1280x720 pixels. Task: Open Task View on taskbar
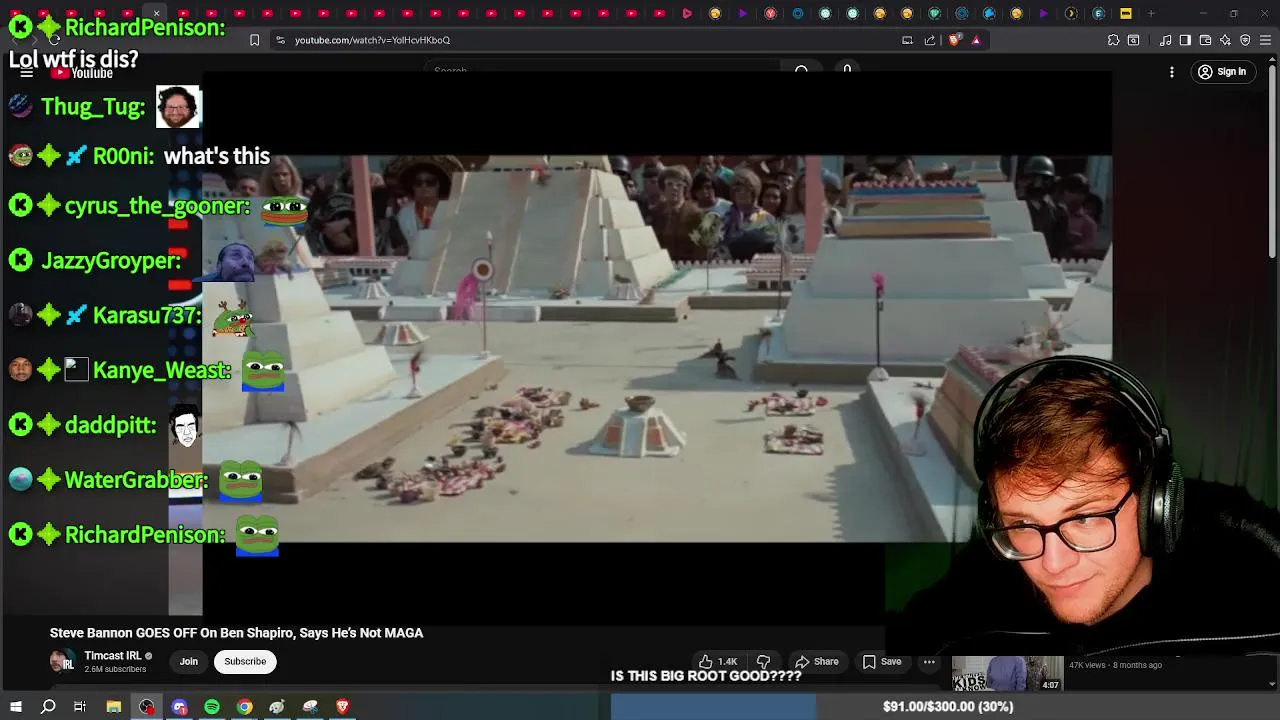pyautogui.click(x=80, y=706)
